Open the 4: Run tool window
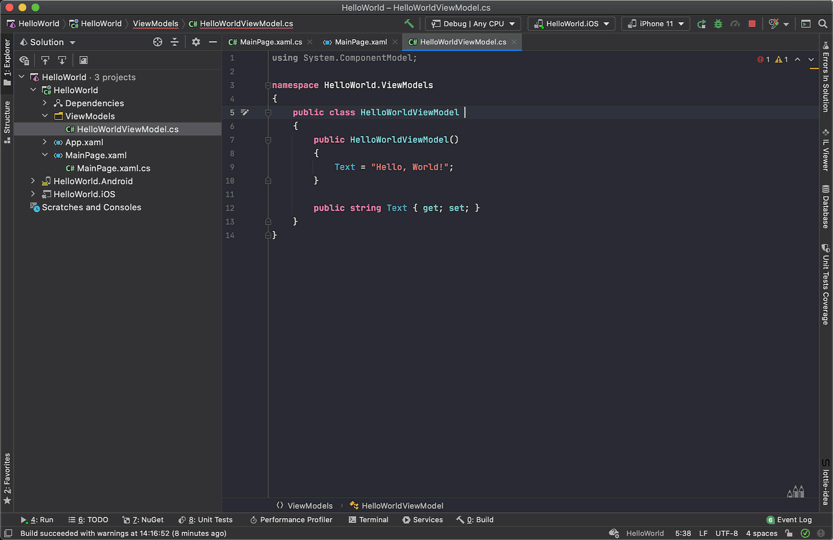This screenshot has width=833, height=540. pyautogui.click(x=37, y=520)
